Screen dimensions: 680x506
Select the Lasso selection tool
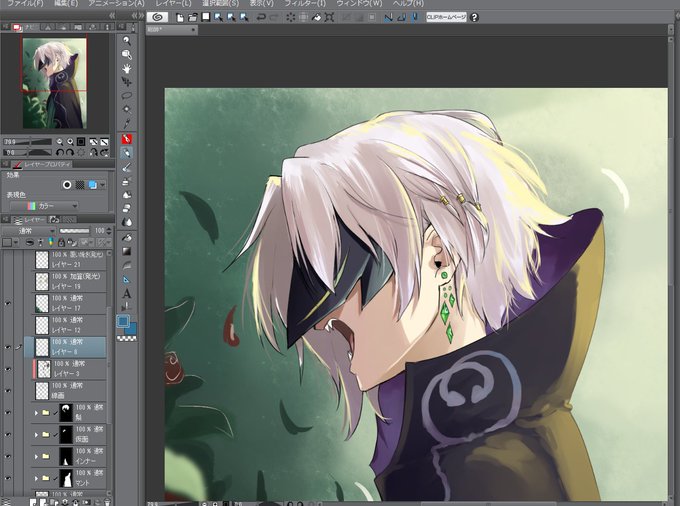tap(127, 95)
